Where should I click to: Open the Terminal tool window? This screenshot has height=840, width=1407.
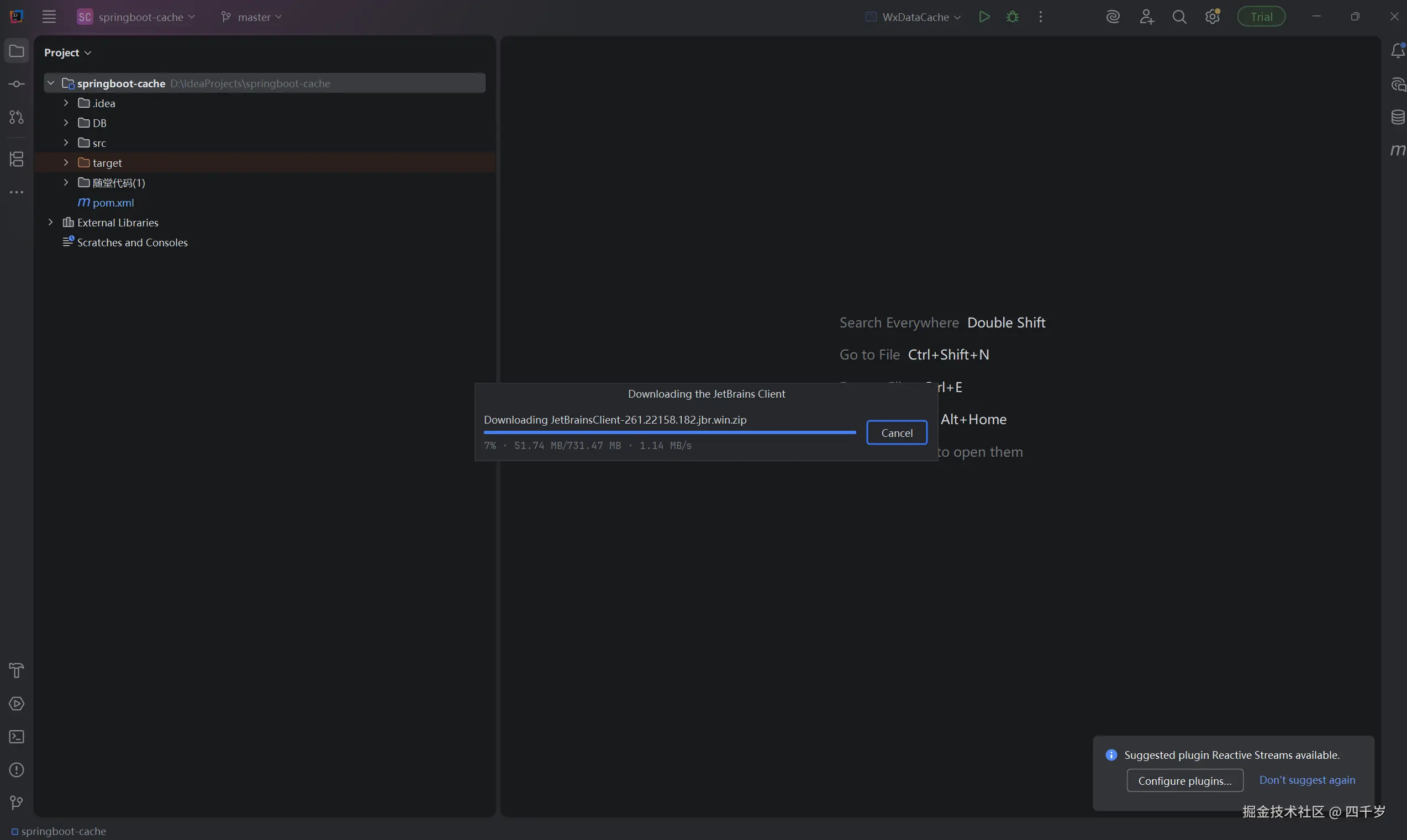[17, 736]
